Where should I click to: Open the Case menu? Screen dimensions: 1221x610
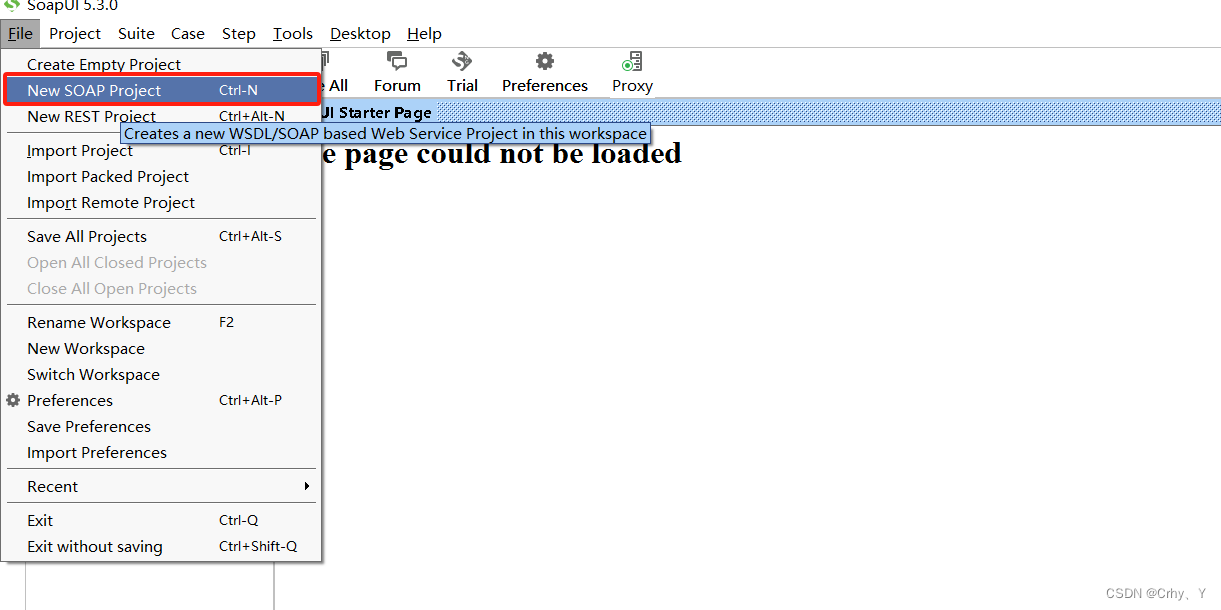point(188,34)
